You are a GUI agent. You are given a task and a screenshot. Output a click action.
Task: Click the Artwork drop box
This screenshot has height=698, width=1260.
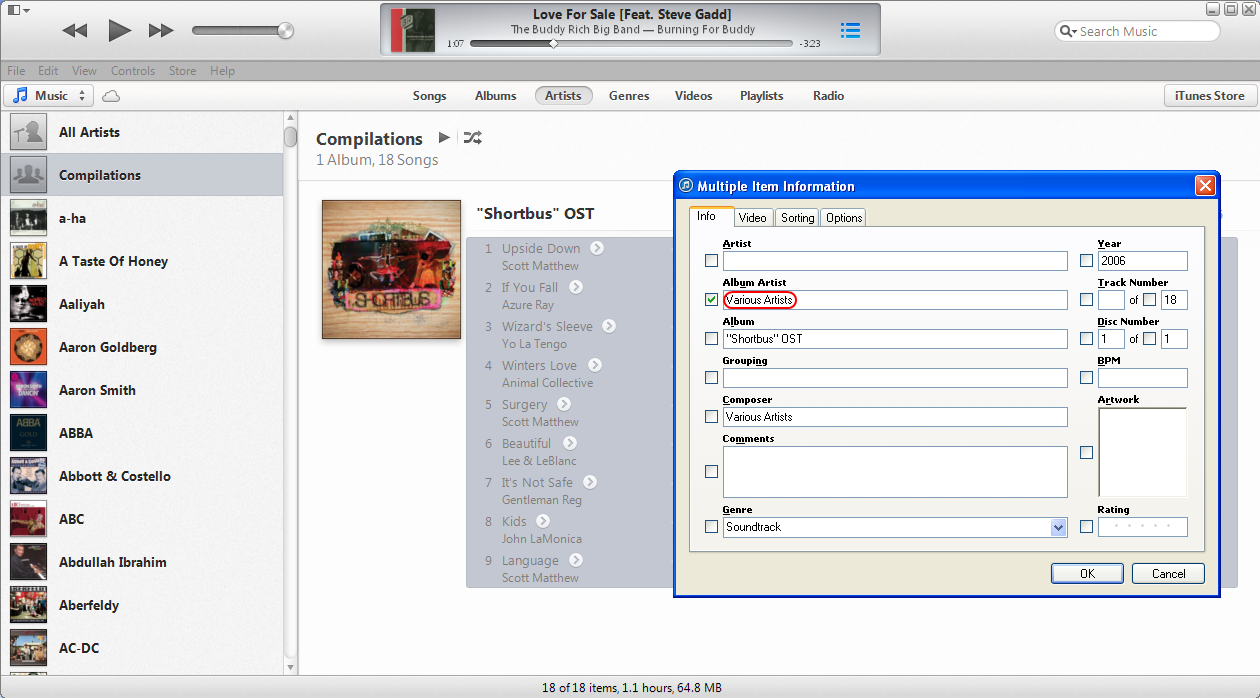(x=1143, y=452)
